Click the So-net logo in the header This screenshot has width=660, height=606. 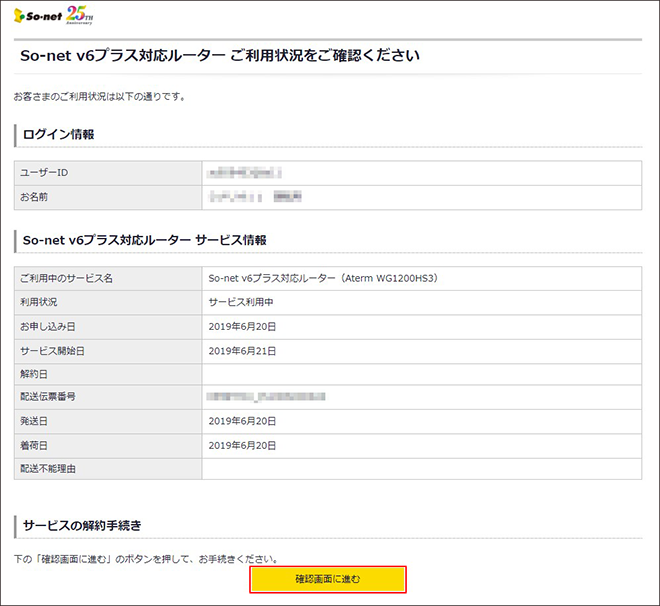[x=38, y=17]
